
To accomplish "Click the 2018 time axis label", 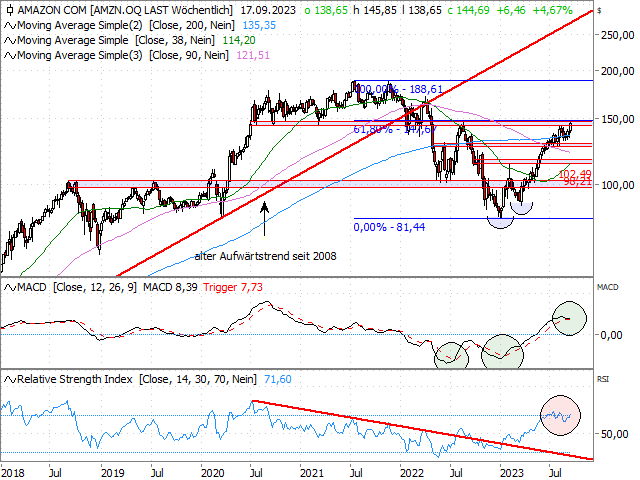I will pos(13,473).
